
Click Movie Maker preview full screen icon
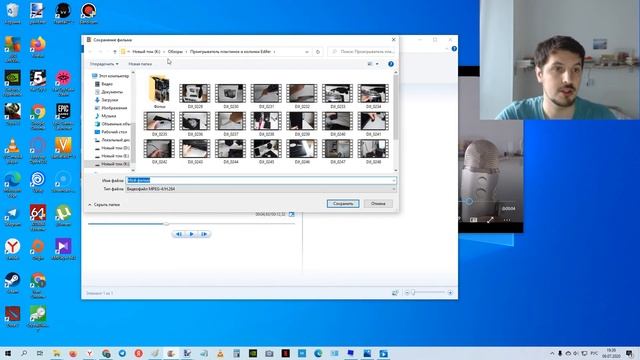(x=291, y=214)
